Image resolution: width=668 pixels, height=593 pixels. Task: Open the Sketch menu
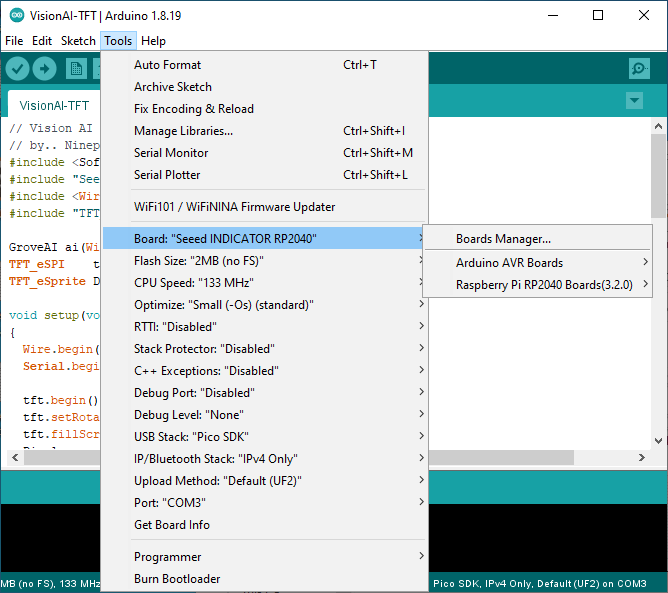78,41
